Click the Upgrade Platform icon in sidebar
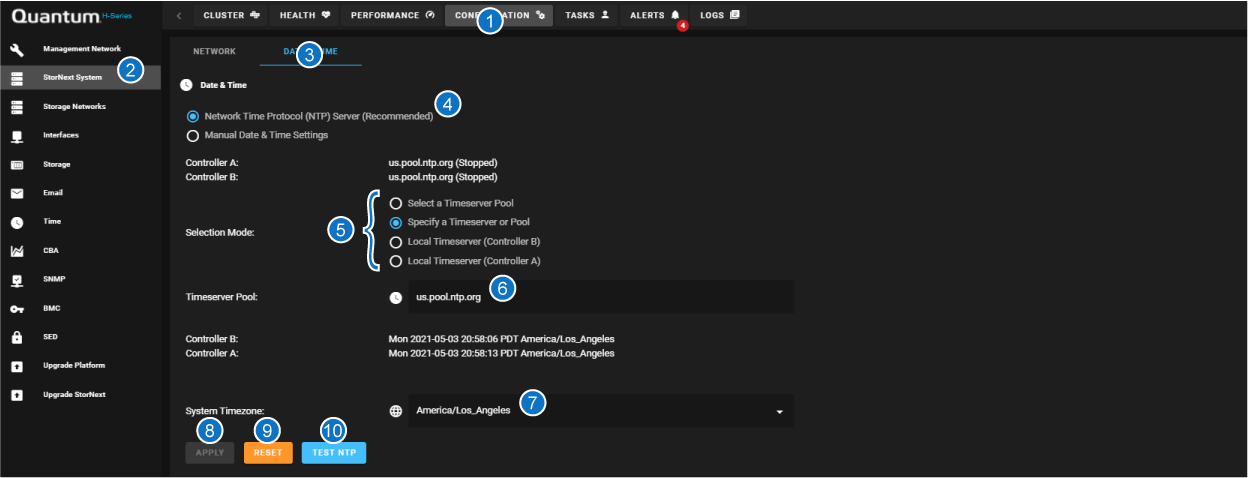 tap(17, 367)
